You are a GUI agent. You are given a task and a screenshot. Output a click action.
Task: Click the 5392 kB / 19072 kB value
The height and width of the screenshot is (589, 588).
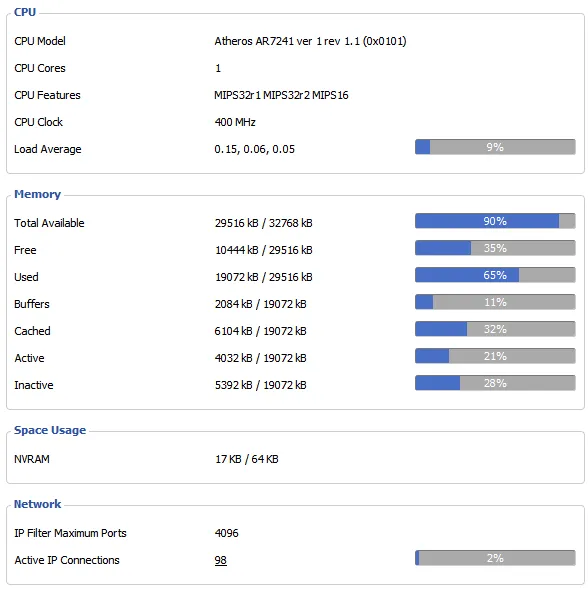click(x=260, y=385)
